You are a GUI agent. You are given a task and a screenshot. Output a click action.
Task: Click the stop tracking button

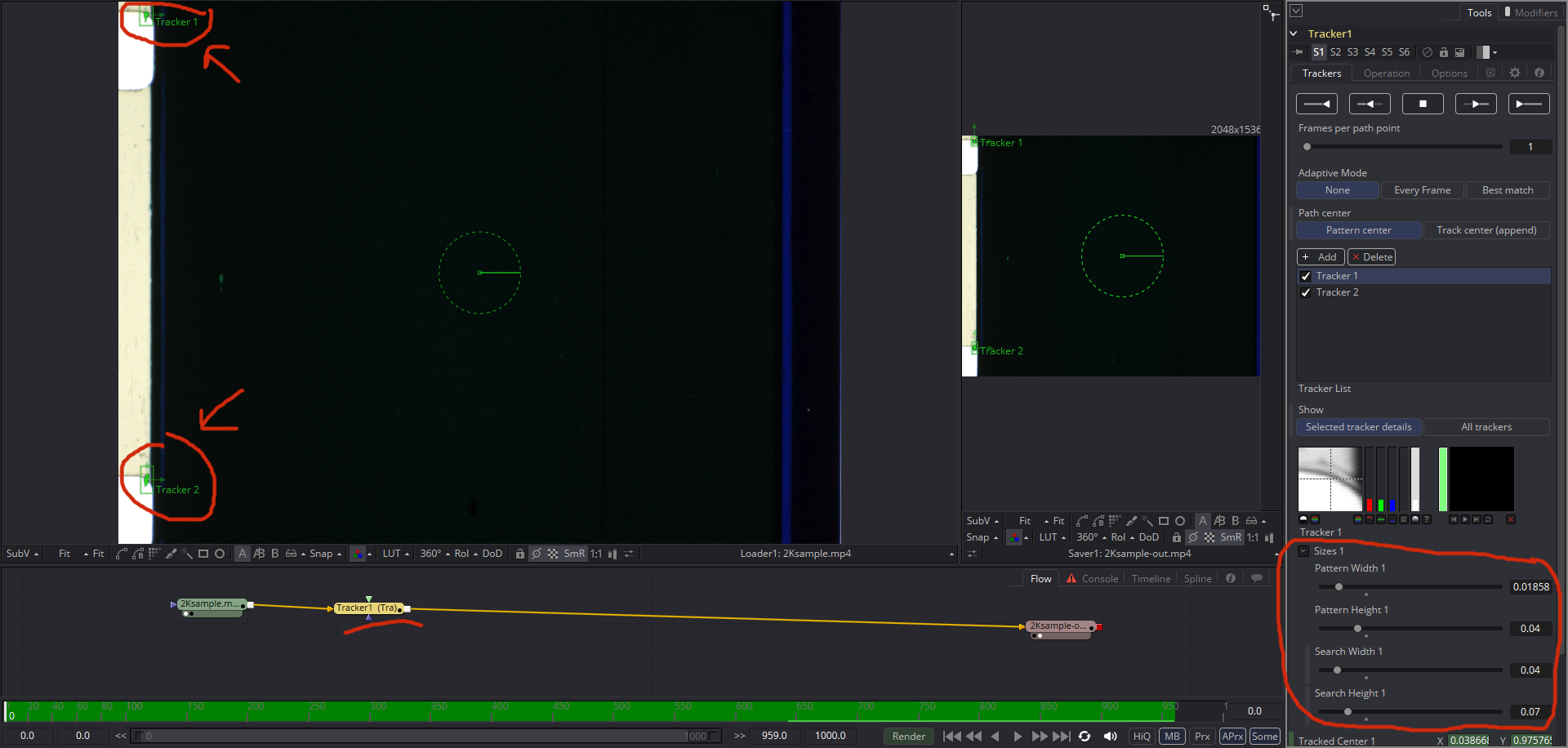(x=1423, y=104)
